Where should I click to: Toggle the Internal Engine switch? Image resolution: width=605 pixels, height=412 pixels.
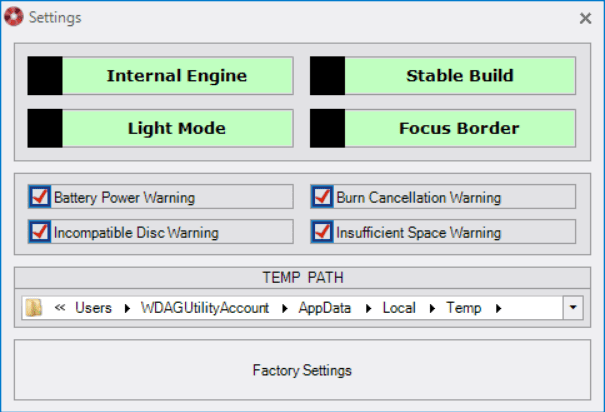pos(160,76)
